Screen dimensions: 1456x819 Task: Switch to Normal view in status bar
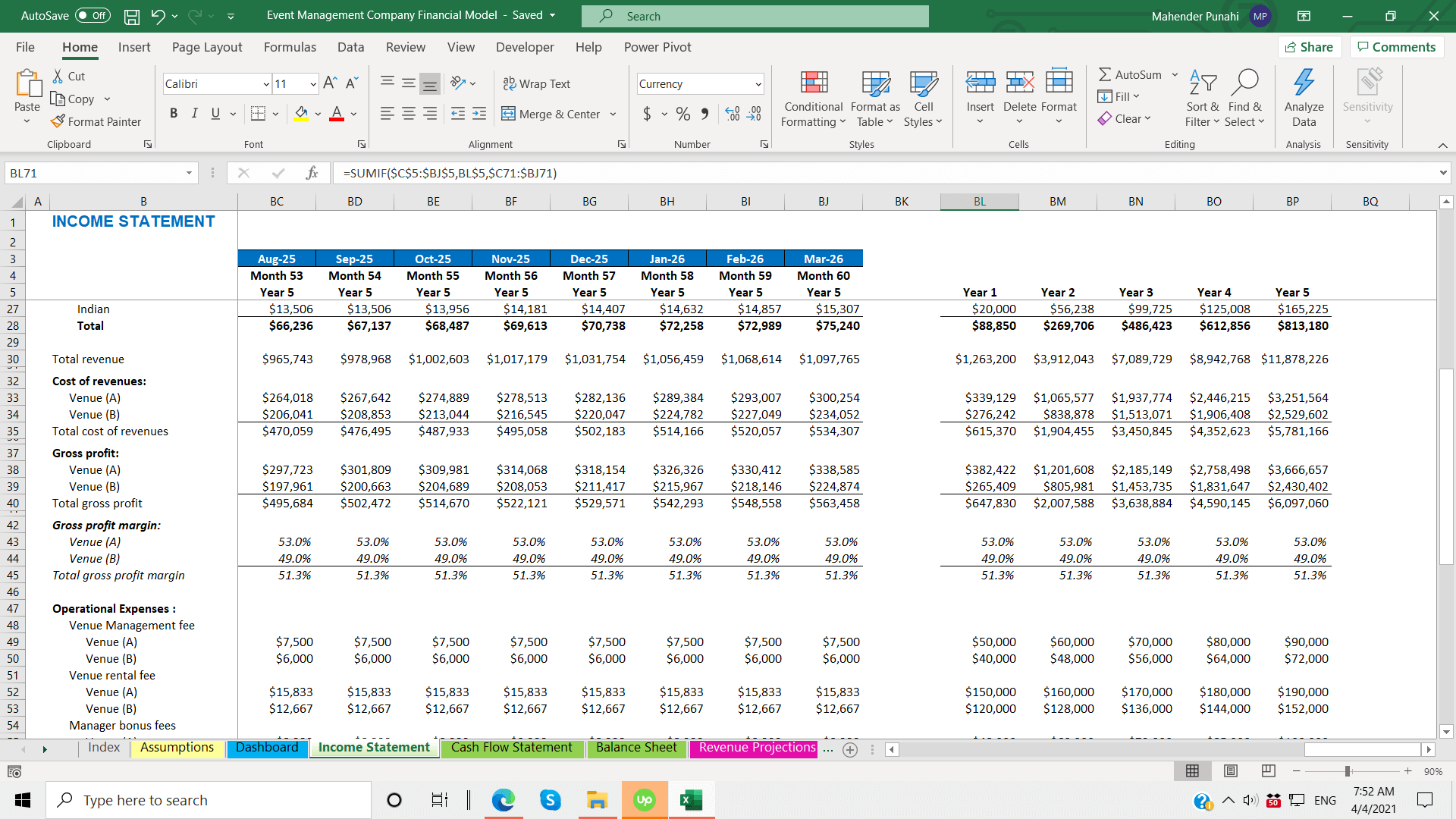[1192, 771]
